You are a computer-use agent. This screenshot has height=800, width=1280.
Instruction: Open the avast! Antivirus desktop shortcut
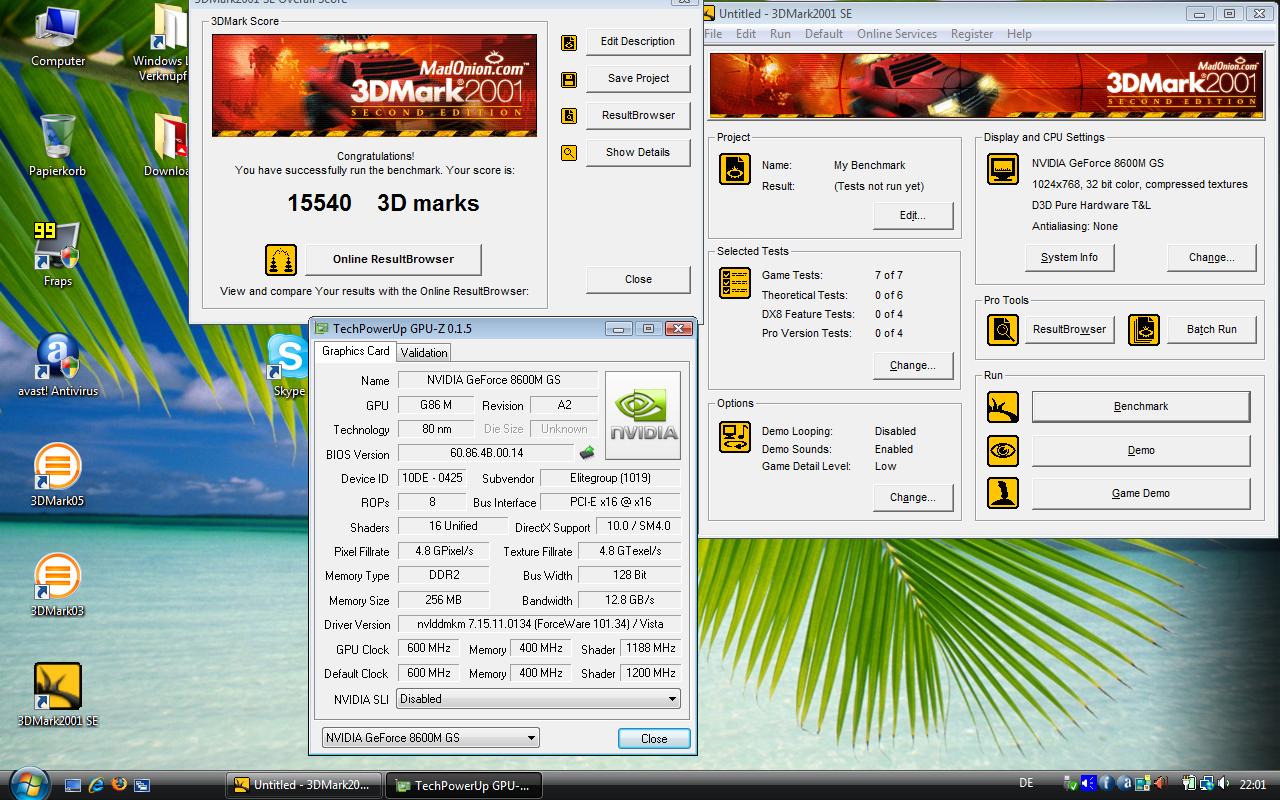(58, 365)
